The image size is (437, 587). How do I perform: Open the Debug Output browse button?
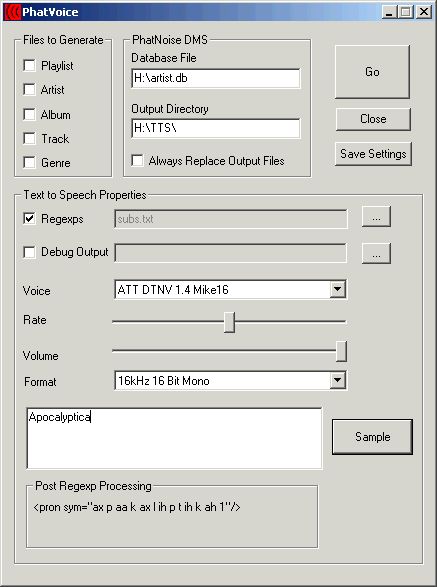point(376,253)
